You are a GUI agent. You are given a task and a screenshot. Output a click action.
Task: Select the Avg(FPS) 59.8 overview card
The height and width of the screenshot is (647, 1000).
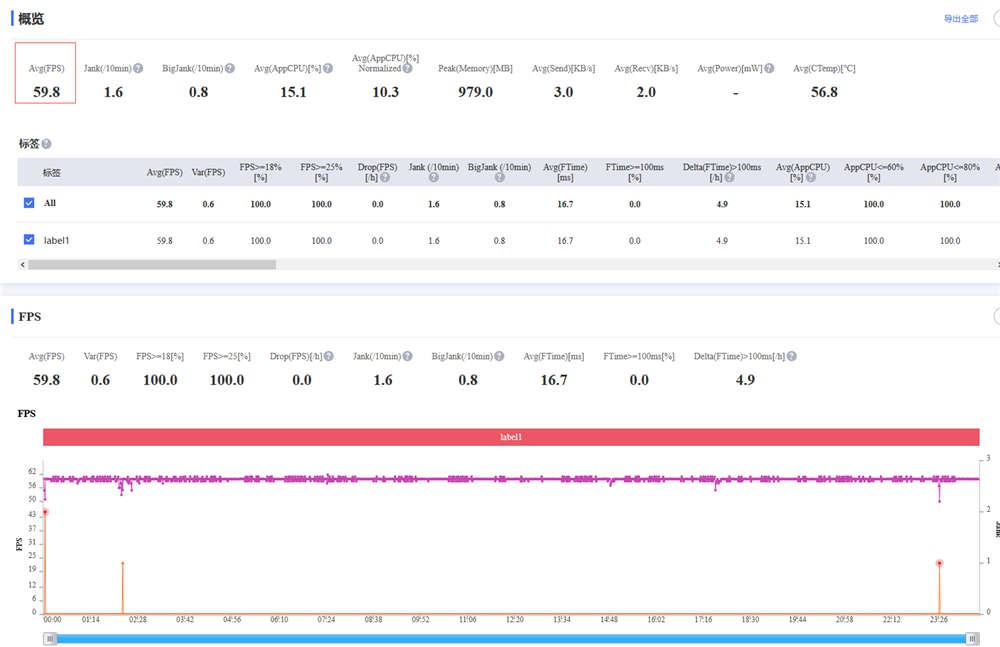coord(45,73)
